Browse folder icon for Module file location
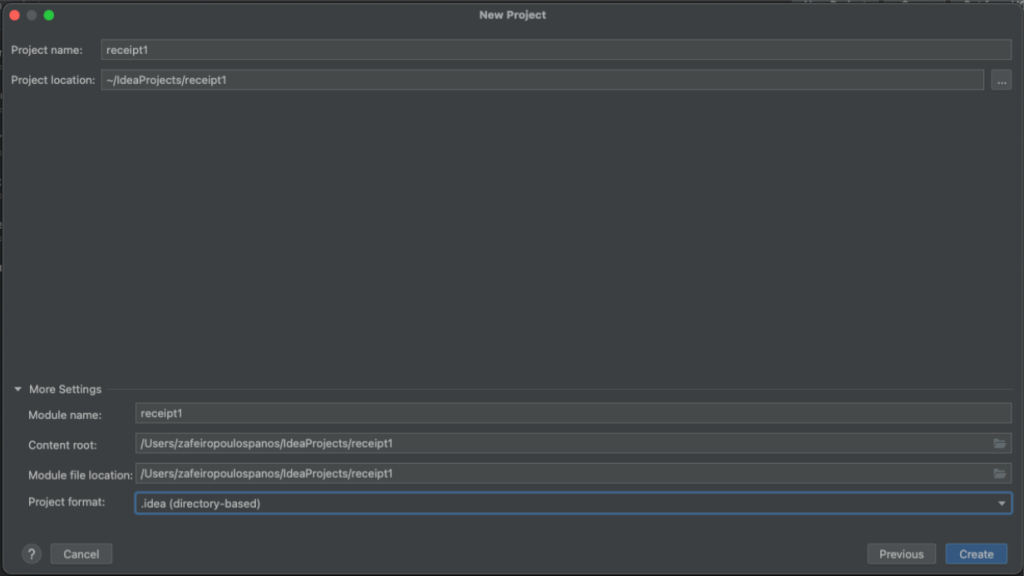The height and width of the screenshot is (576, 1024). pos(999,473)
